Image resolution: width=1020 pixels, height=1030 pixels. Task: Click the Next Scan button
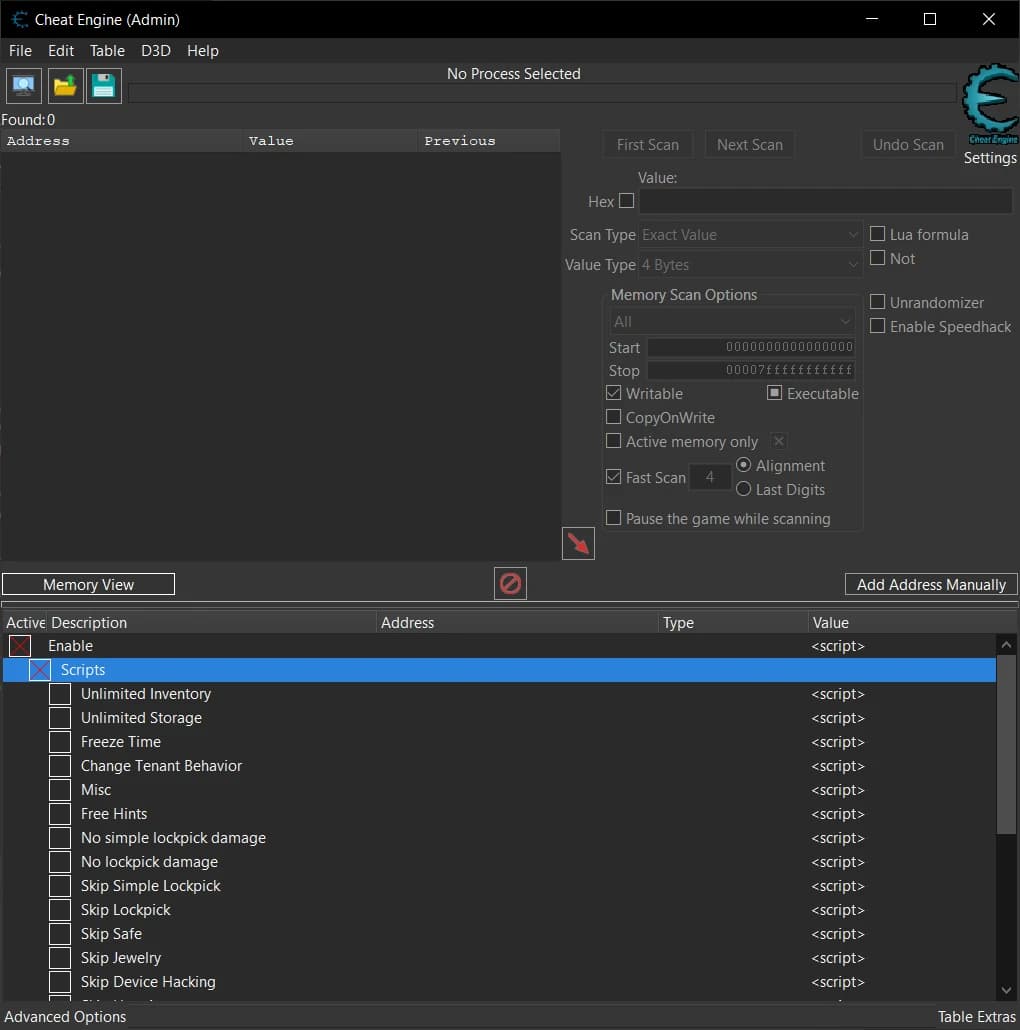[x=749, y=145]
